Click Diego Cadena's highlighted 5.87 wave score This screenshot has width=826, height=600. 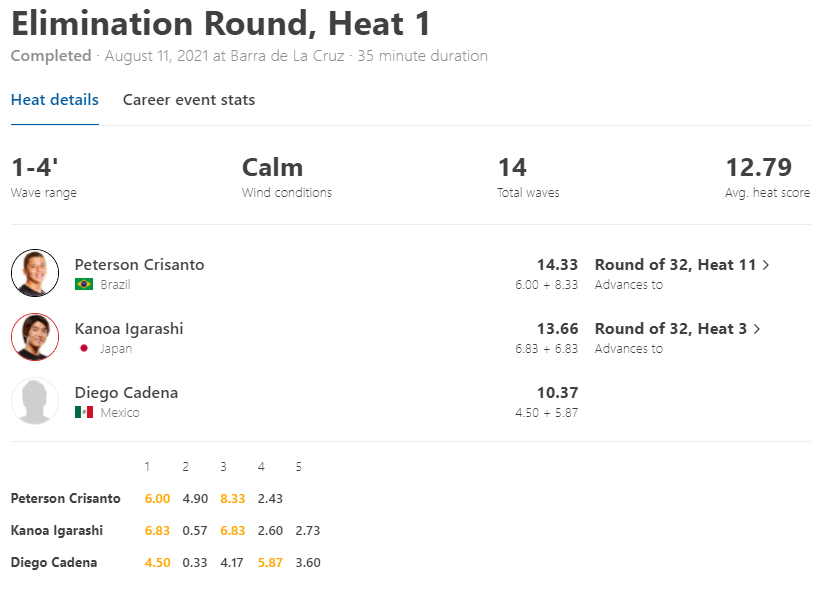pos(271,563)
